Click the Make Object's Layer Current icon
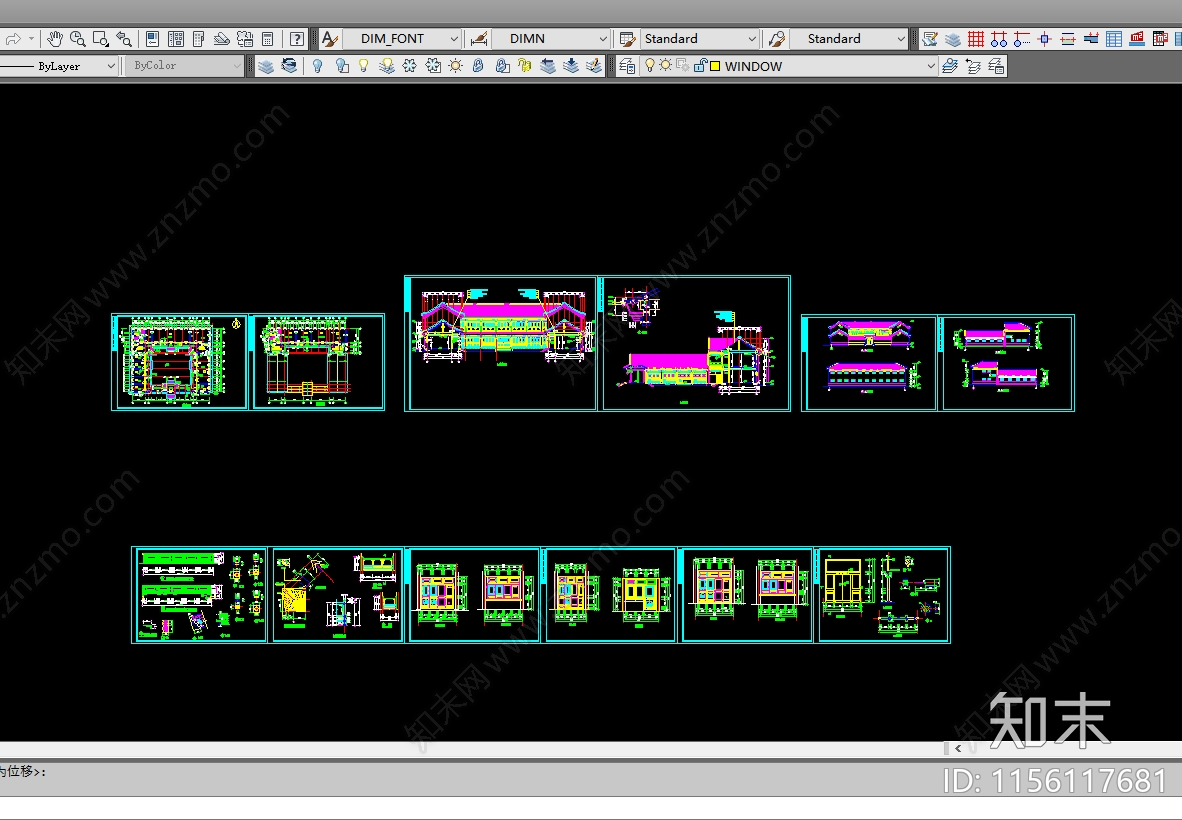Screen dimensions: 1182x820 pos(950,66)
